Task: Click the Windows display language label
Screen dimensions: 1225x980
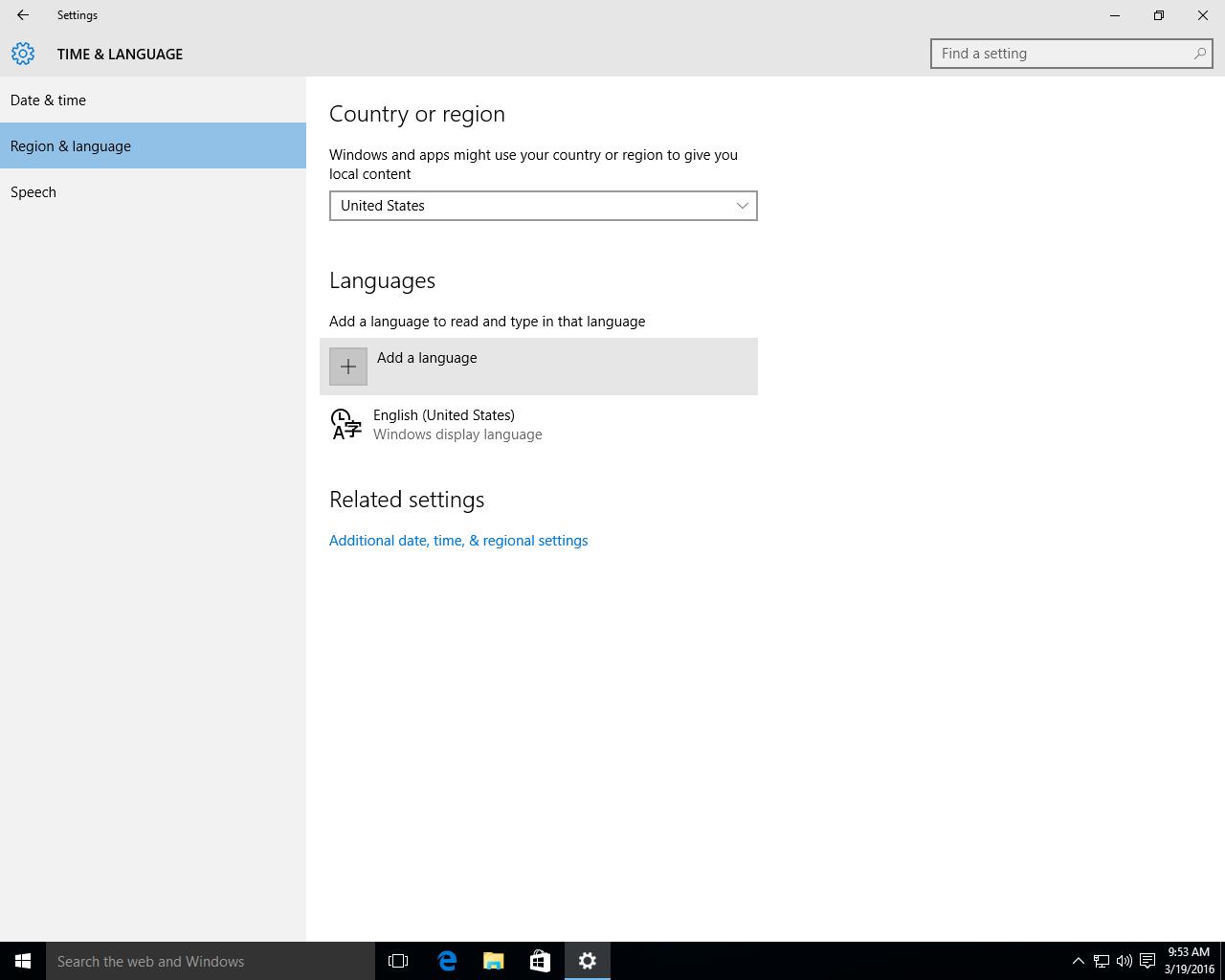Action: click(x=457, y=434)
